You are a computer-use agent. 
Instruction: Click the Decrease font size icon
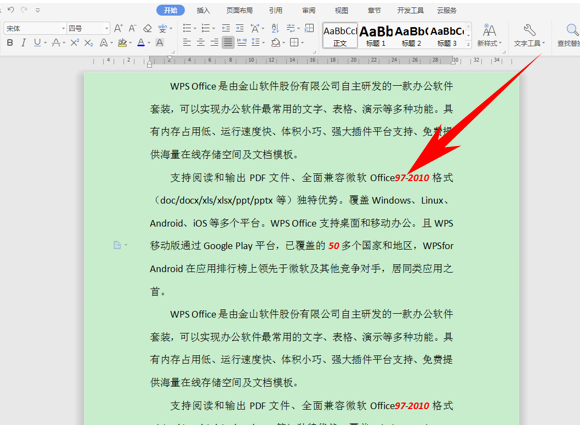click(x=132, y=28)
